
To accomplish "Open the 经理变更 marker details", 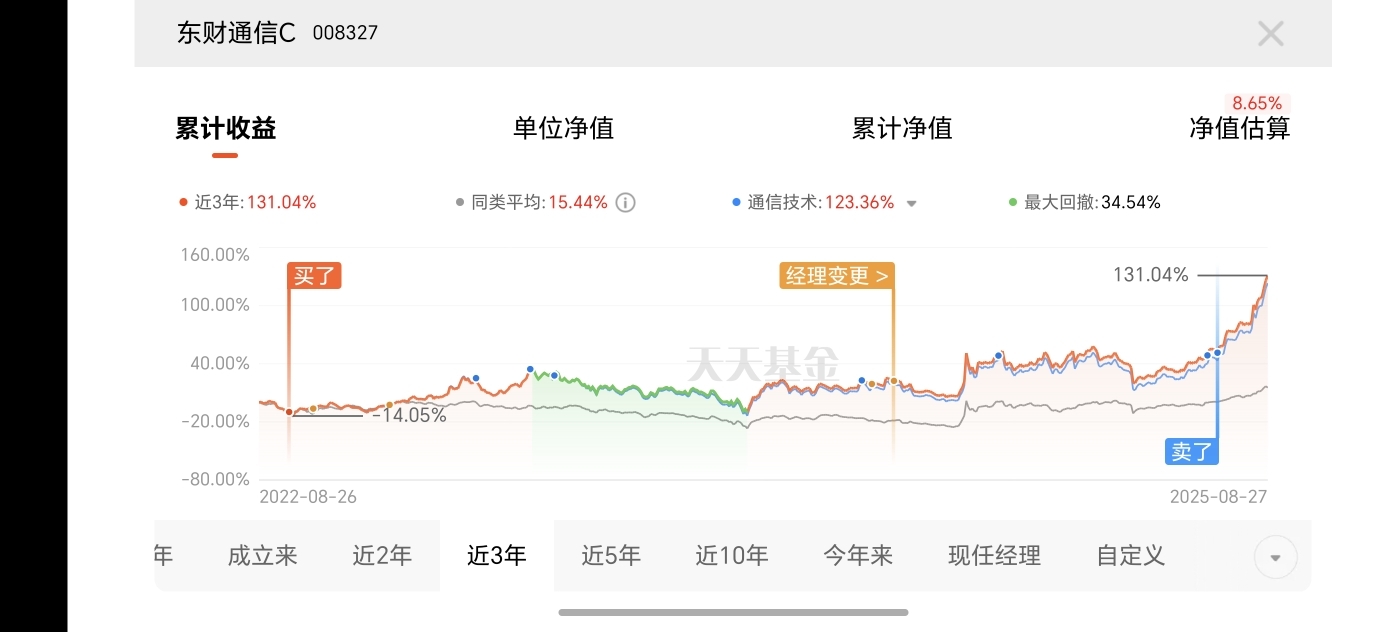I will tap(837, 276).
